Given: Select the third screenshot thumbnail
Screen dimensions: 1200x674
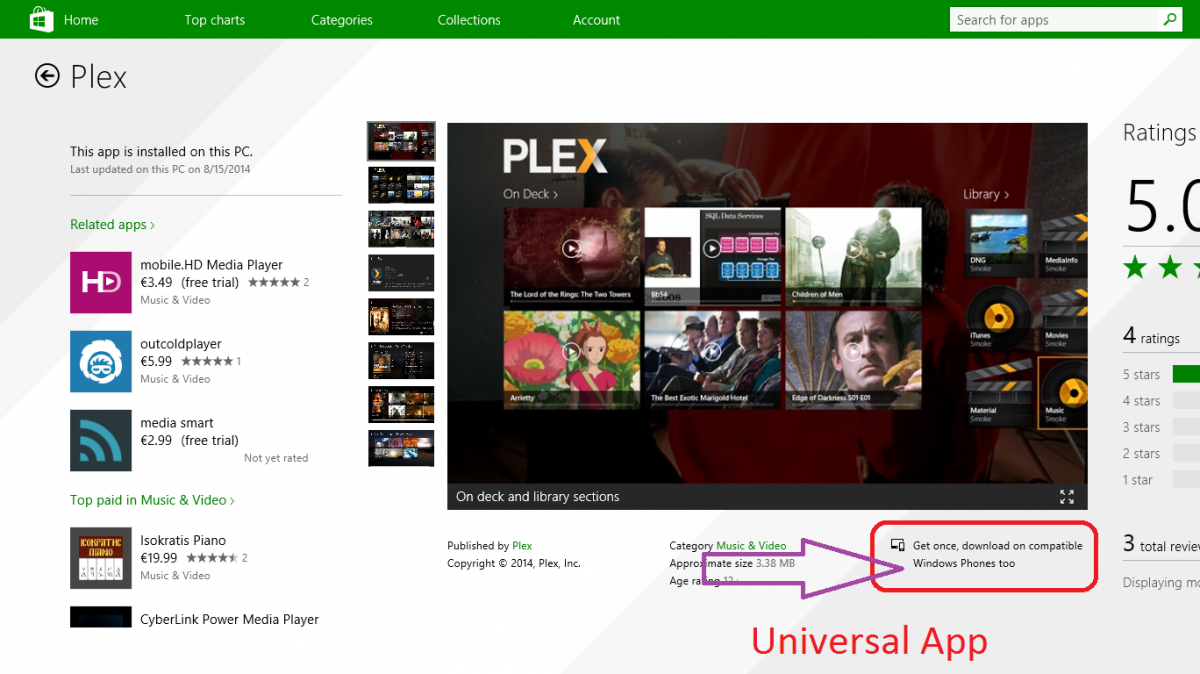Looking at the screenshot, I should pos(401,229).
